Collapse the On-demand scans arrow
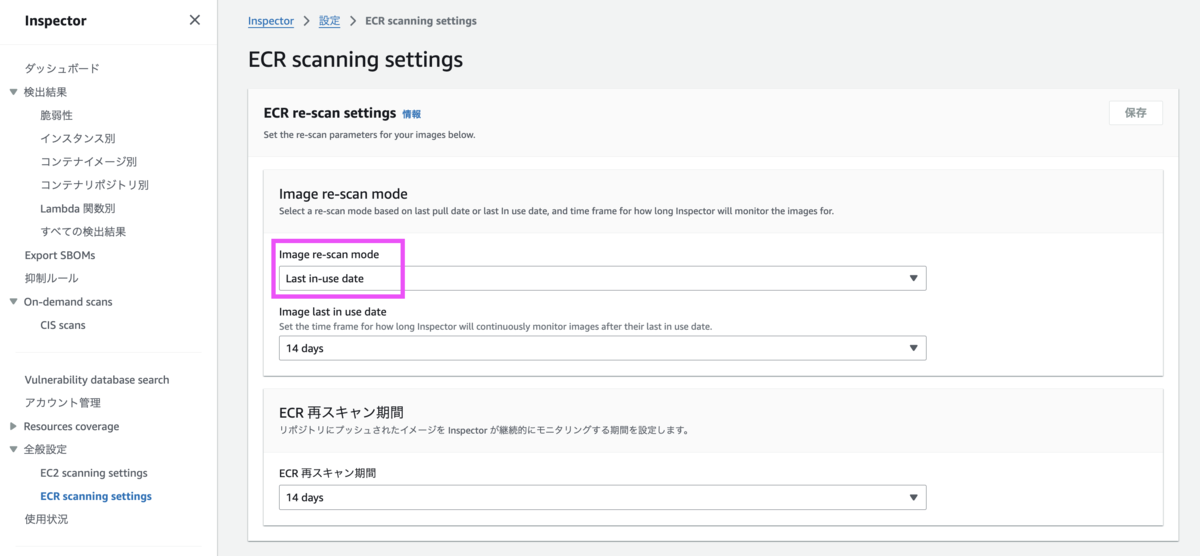This screenshot has width=1200, height=556. [13, 302]
